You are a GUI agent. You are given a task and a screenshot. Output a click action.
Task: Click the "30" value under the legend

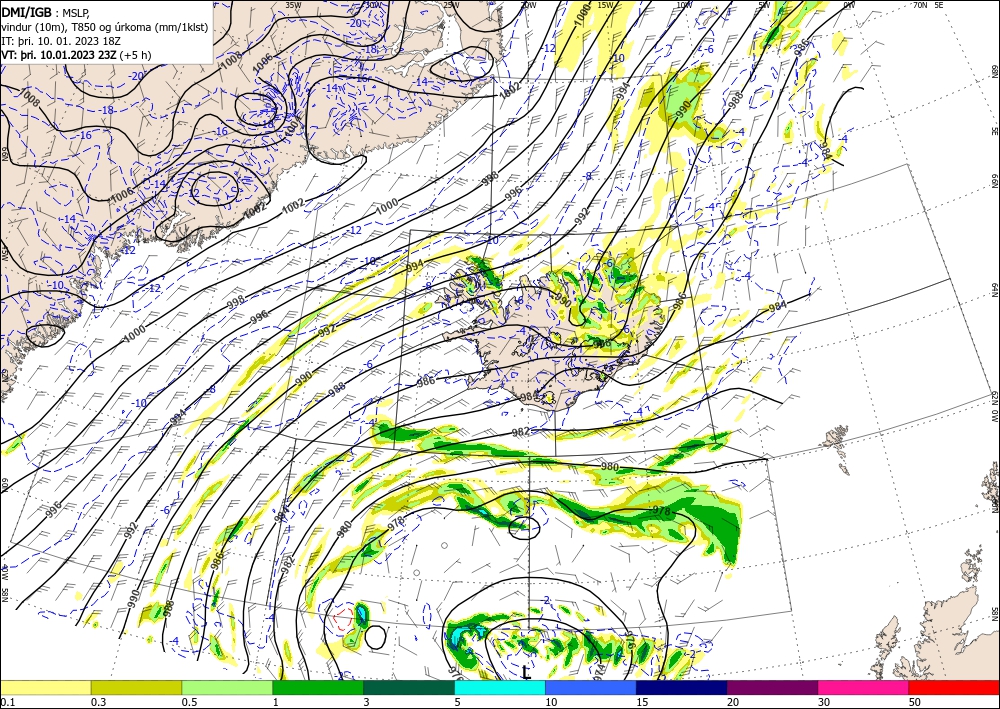click(x=824, y=701)
